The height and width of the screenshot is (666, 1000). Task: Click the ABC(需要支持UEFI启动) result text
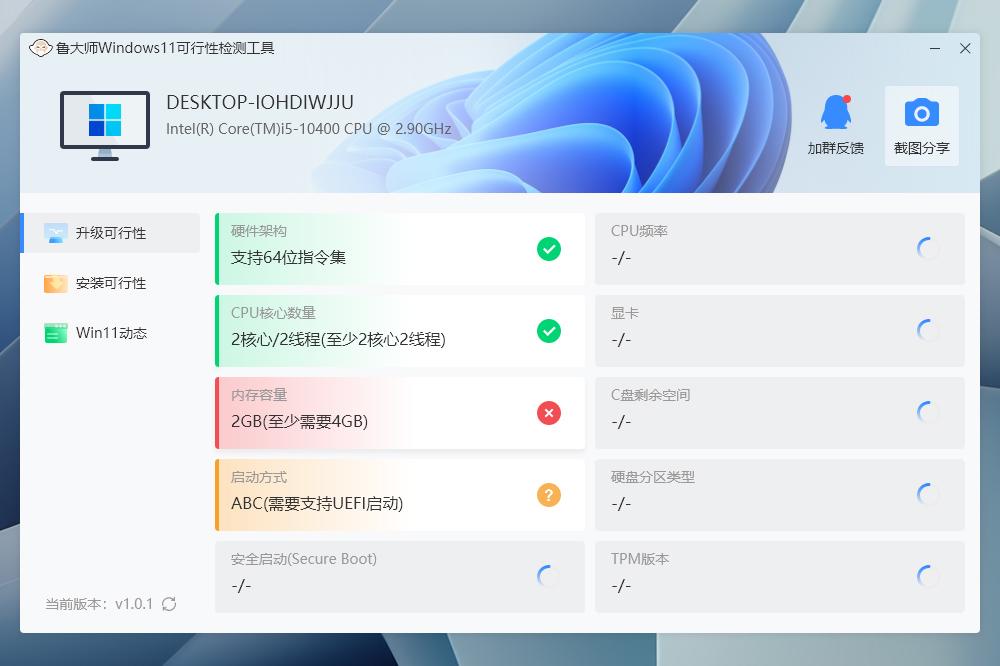coord(317,503)
